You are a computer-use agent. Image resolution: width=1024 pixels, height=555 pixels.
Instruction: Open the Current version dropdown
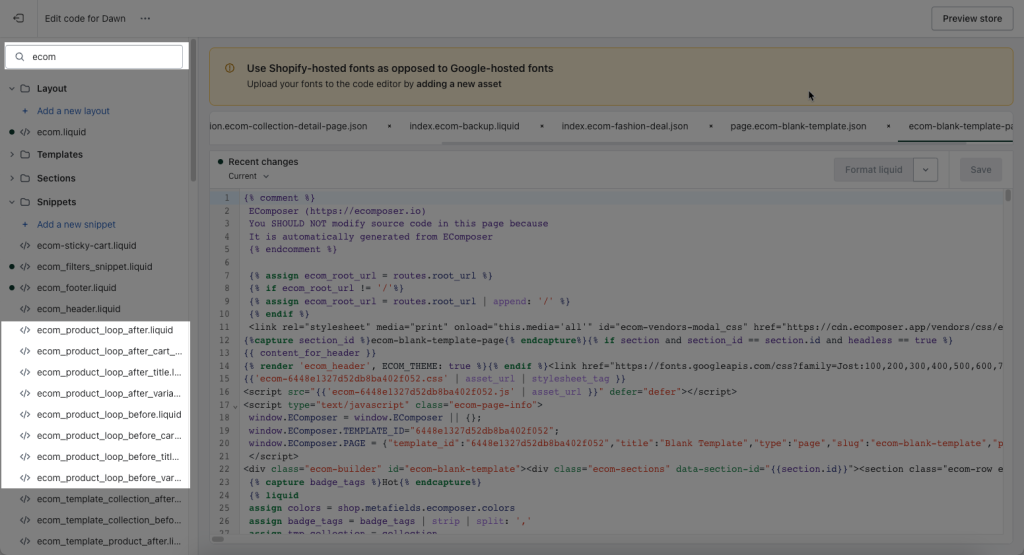coord(248,176)
